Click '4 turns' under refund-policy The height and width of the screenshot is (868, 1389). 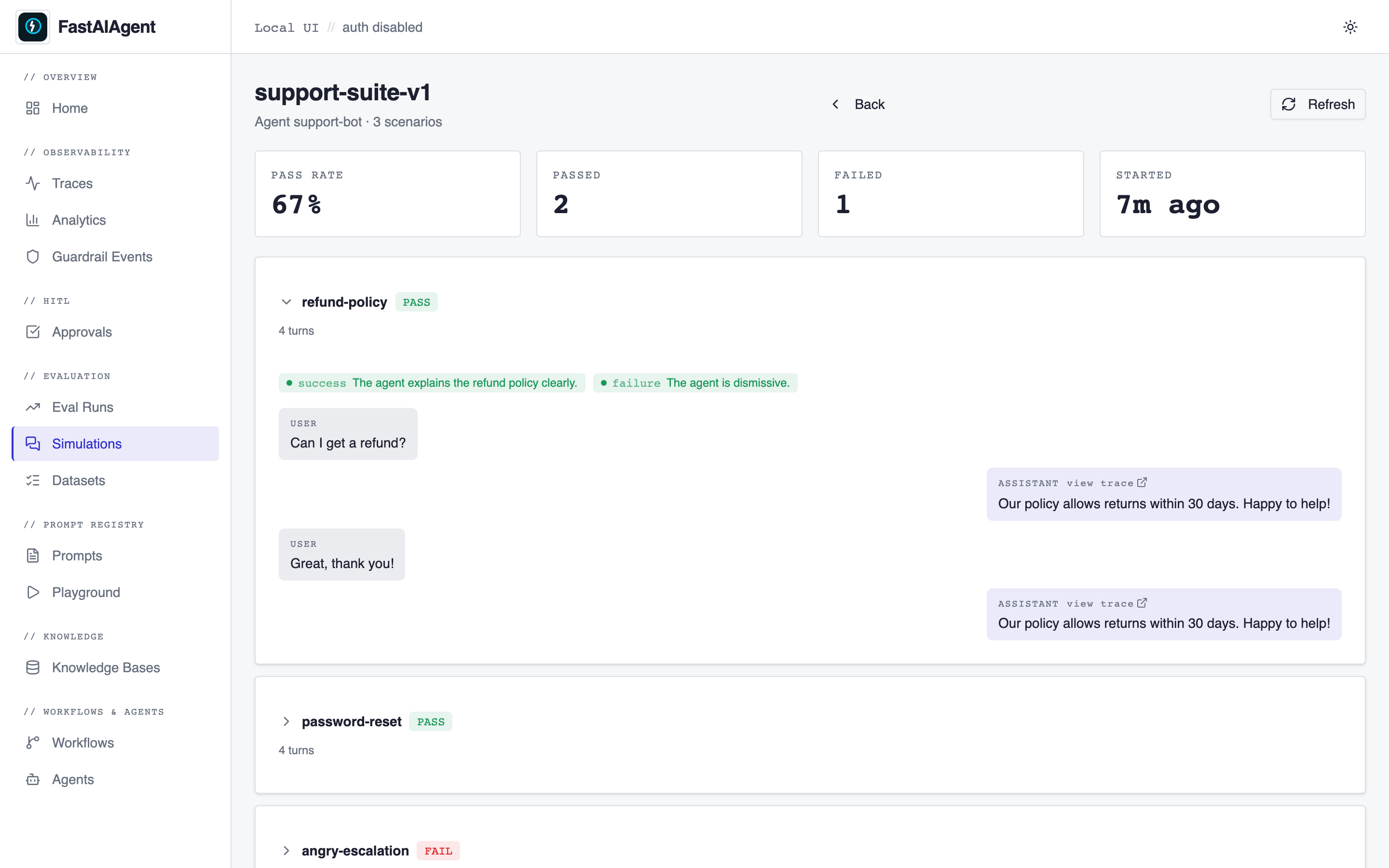296,331
